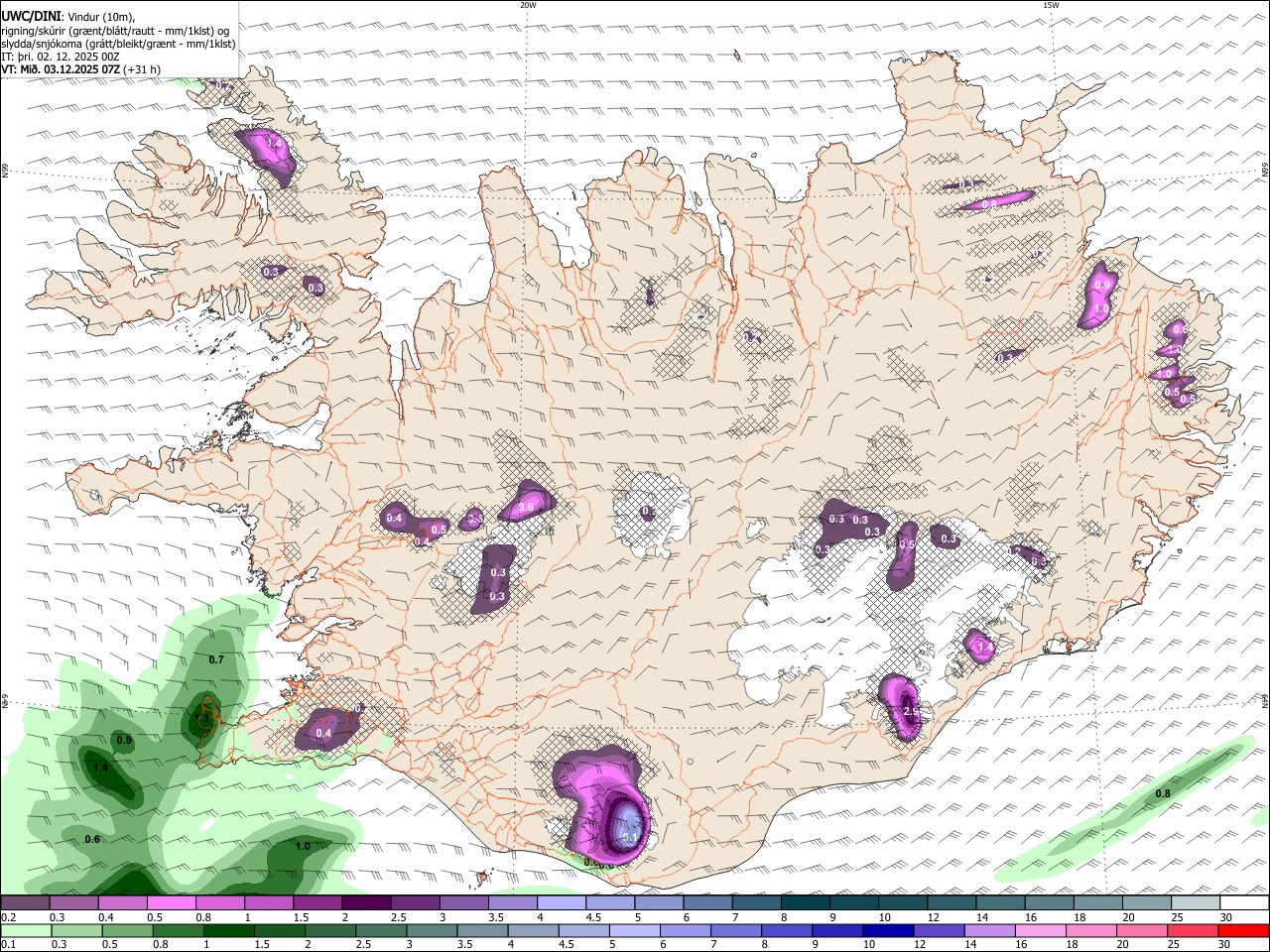This screenshot has width=1270, height=952.
Task: Select the IT: þri. 02. 12. 2025 00Z line
Action: [60, 57]
